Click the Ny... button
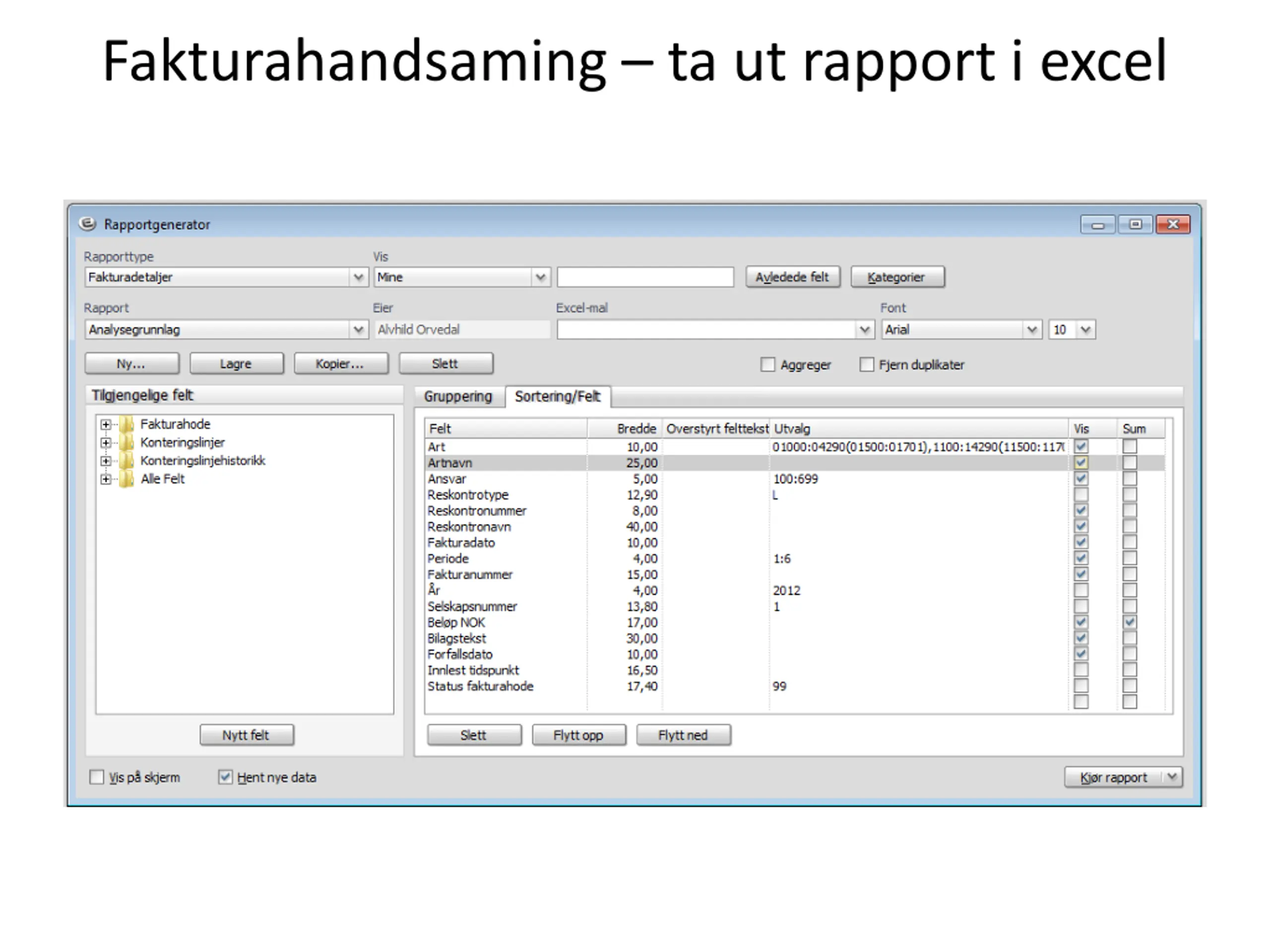 tap(131, 364)
